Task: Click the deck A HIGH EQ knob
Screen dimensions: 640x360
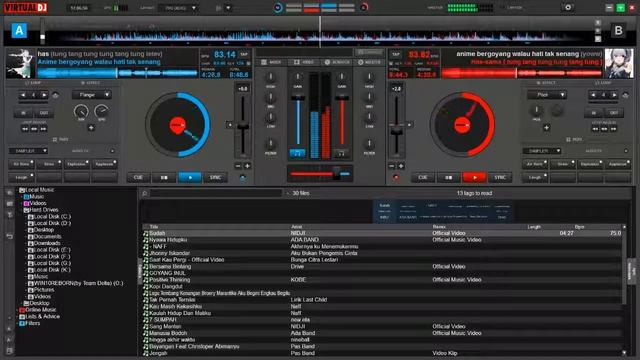Action: click(x=270, y=77)
